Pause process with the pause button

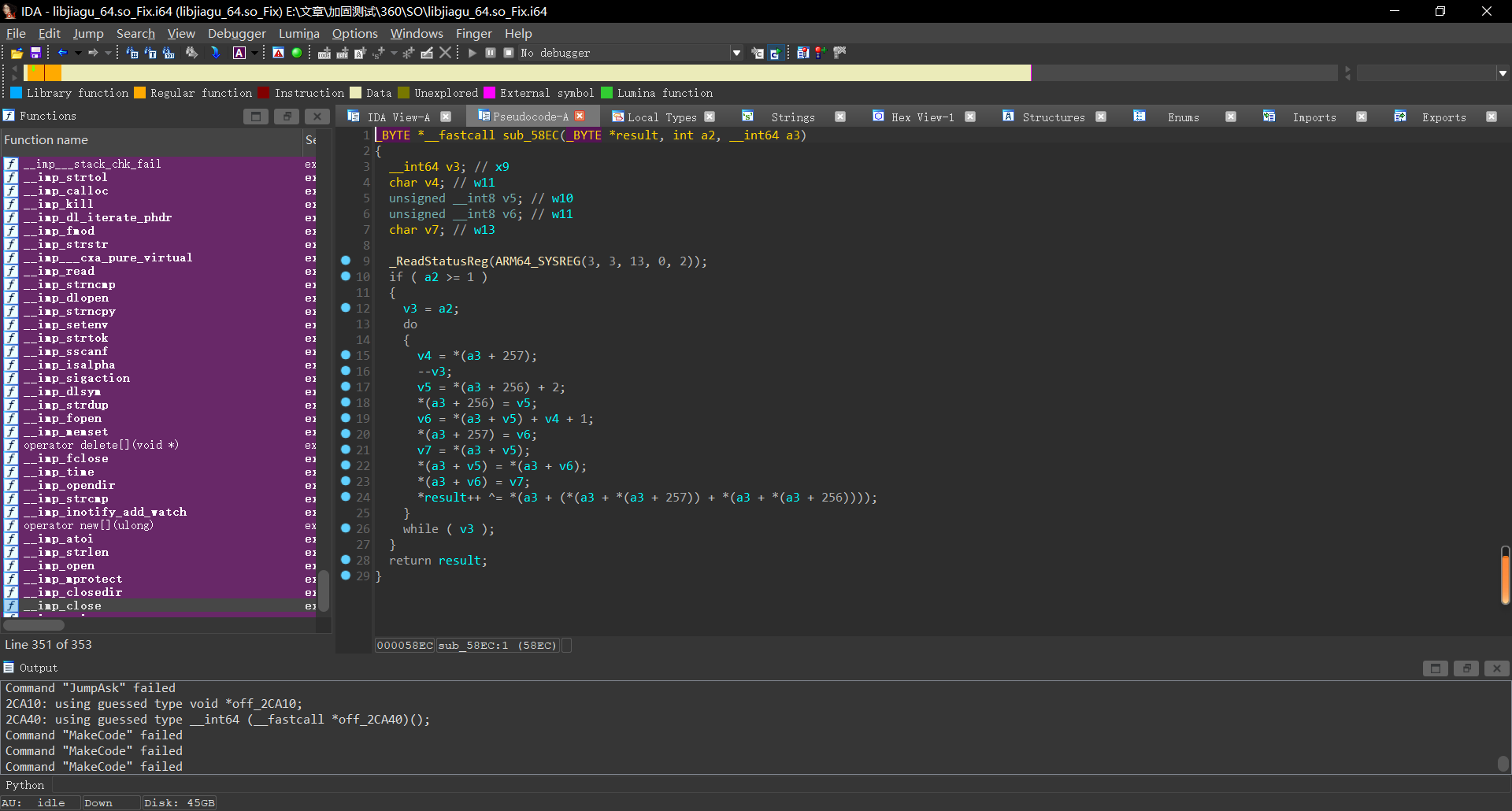(491, 53)
